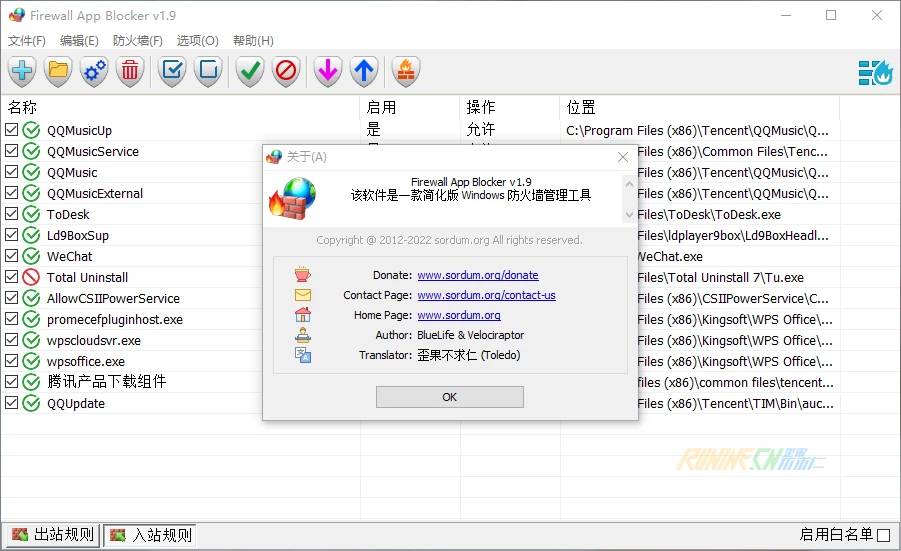
Task: Open the 文件(F) menu
Action: pyautogui.click(x=27, y=41)
